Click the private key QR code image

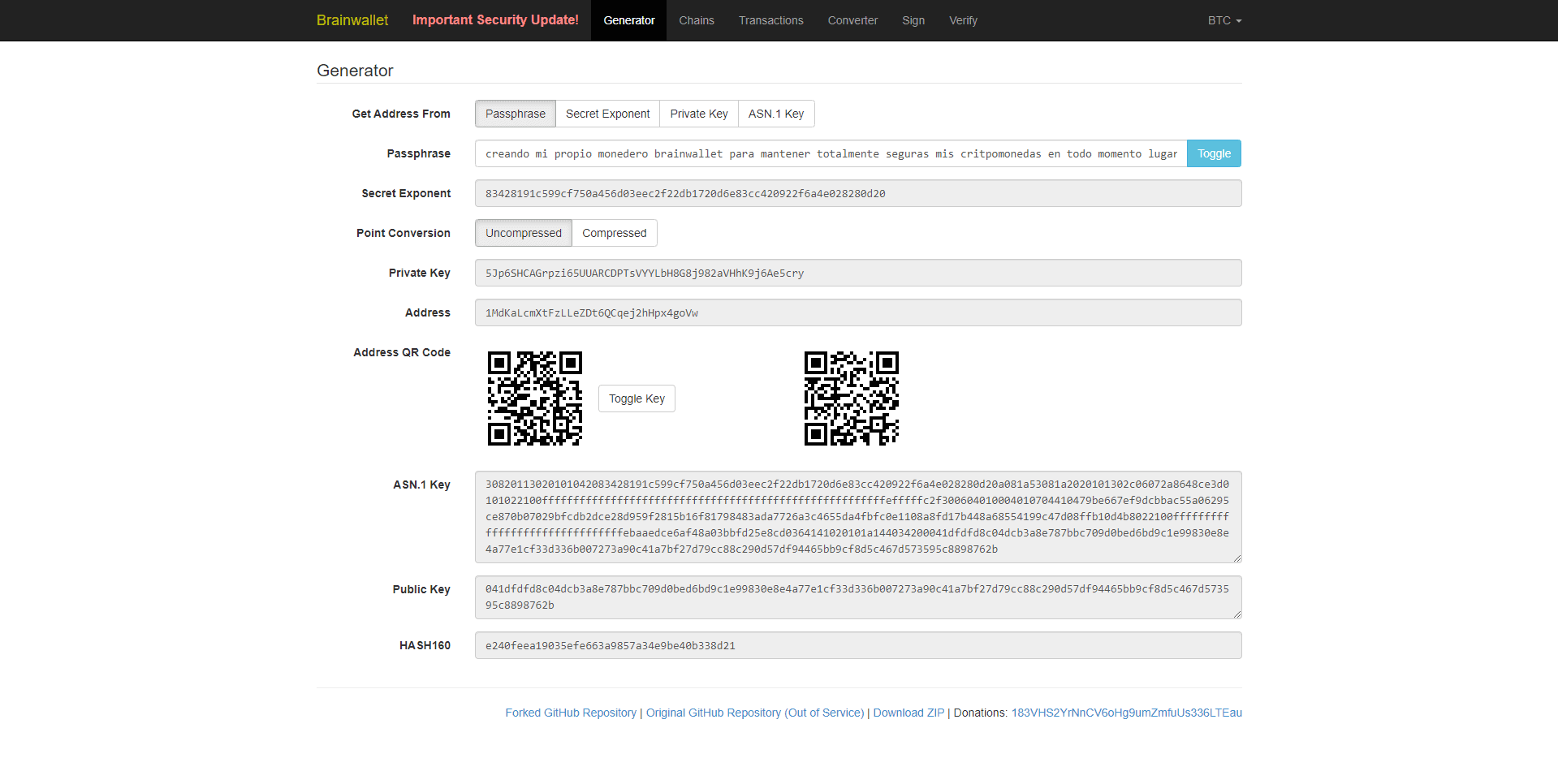point(851,398)
